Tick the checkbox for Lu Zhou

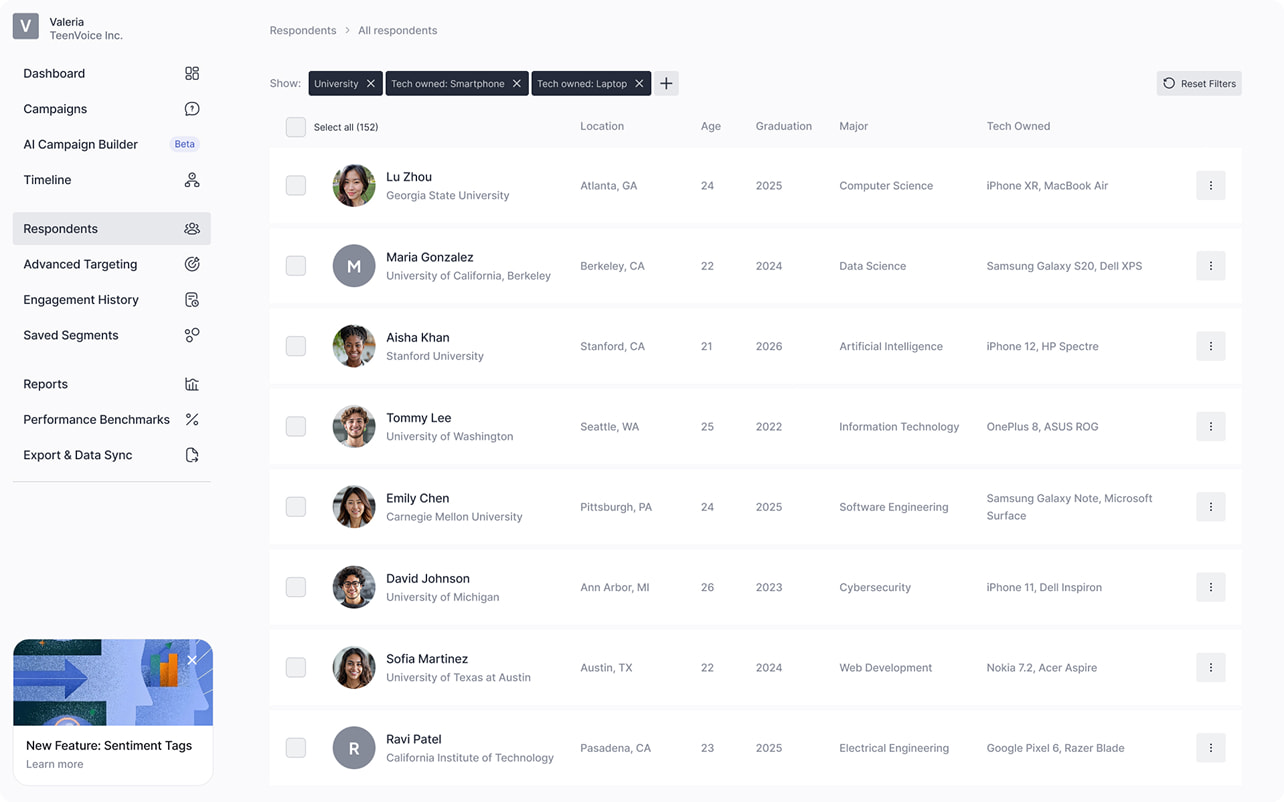296,186
